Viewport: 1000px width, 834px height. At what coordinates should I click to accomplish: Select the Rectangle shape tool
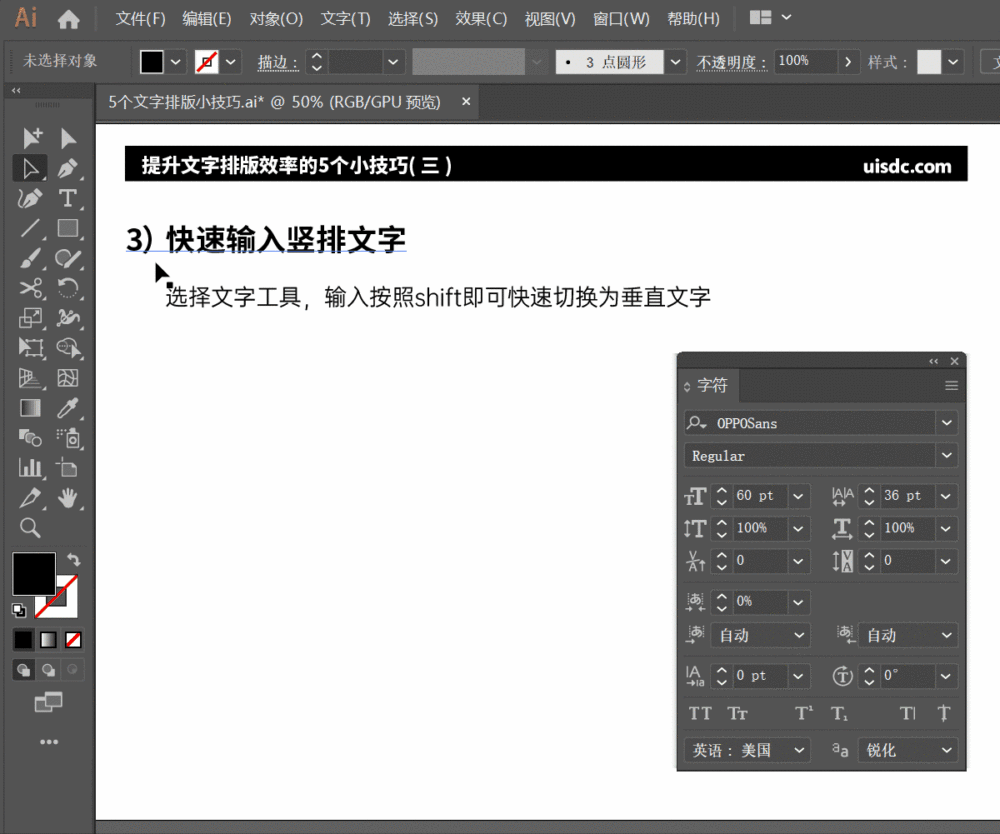(68, 228)
